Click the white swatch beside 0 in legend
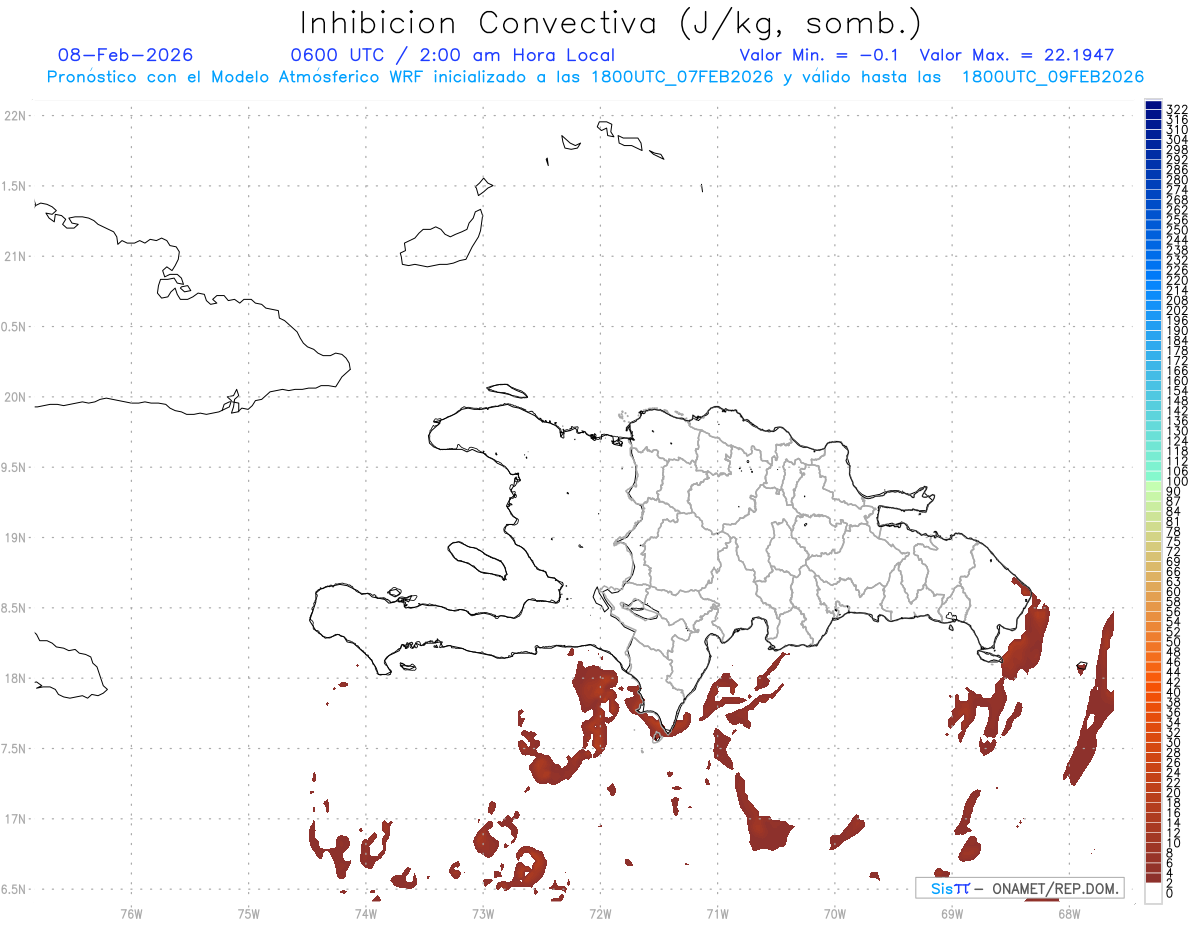Screen dimensions: 1200x927 (1153, 893)
